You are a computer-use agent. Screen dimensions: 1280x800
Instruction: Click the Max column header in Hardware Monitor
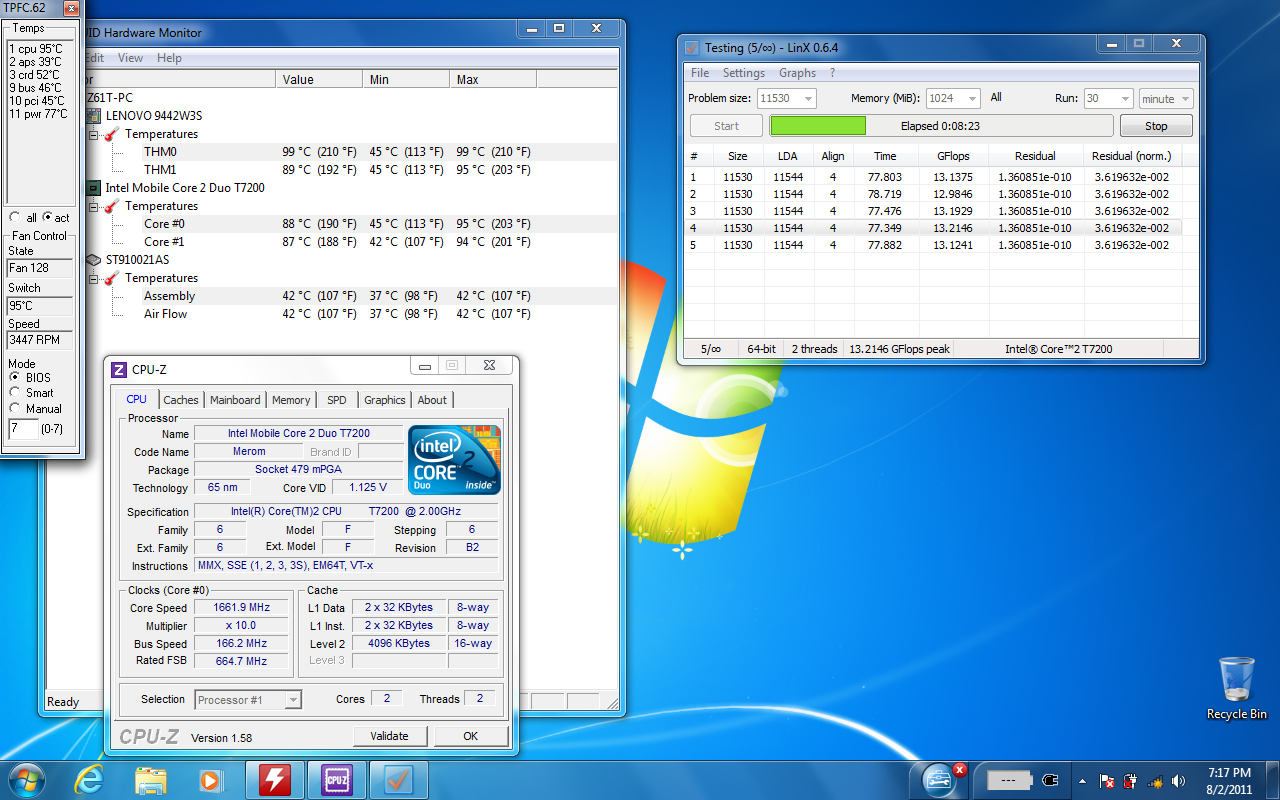[493, 80]
